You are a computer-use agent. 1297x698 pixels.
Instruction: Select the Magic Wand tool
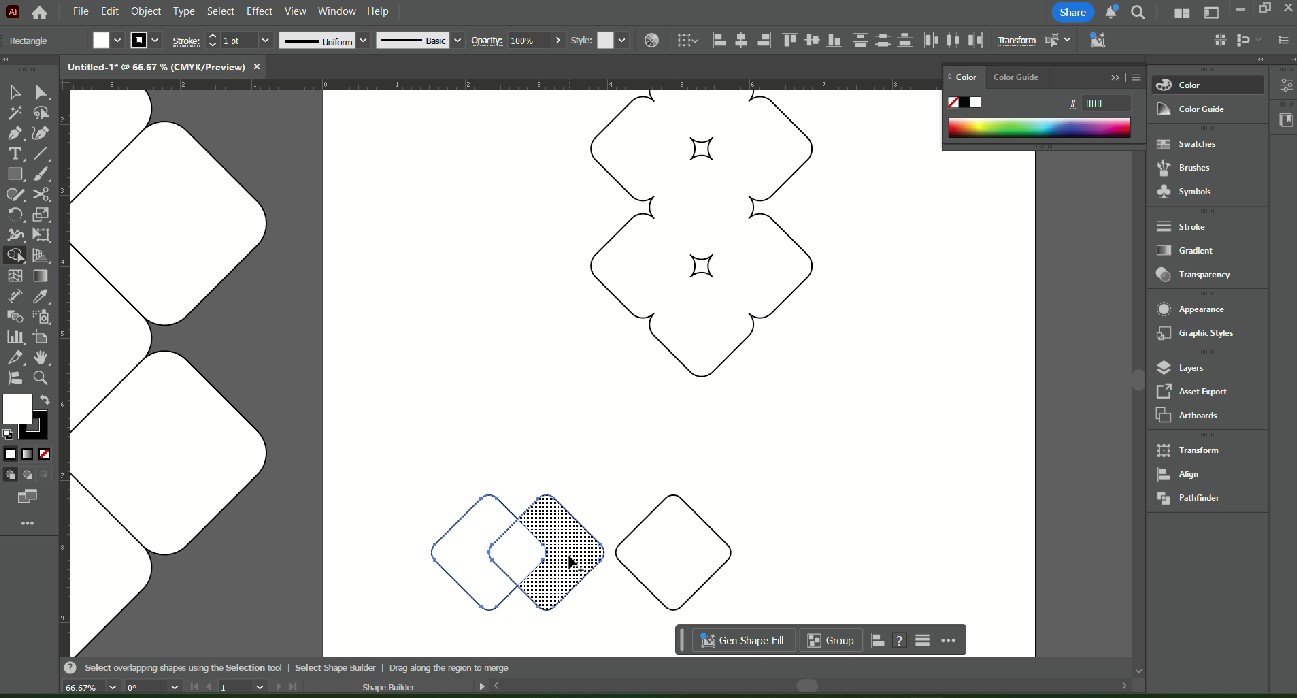coord(15,113)
